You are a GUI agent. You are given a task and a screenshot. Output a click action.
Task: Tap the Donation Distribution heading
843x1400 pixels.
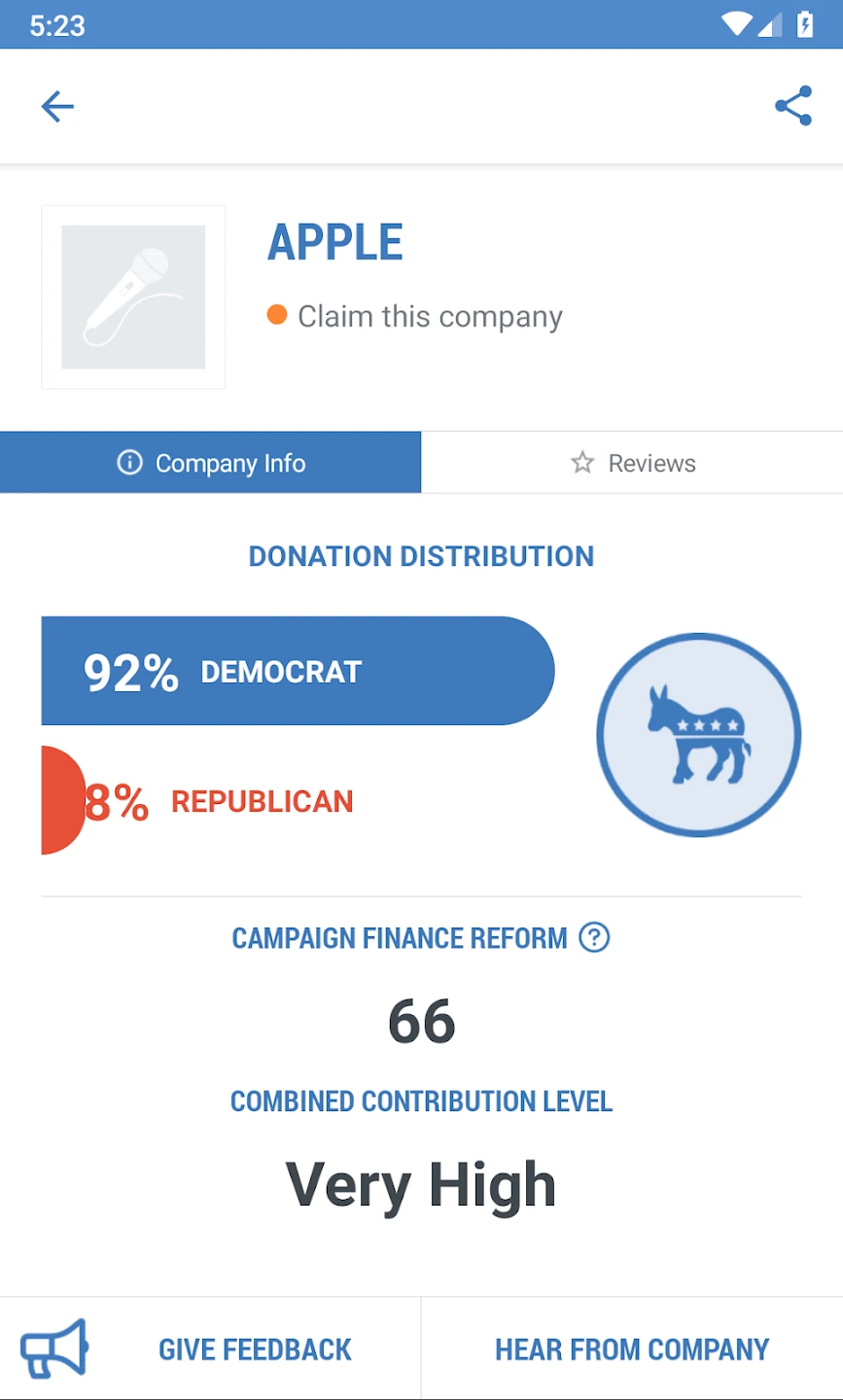(421, 556)
